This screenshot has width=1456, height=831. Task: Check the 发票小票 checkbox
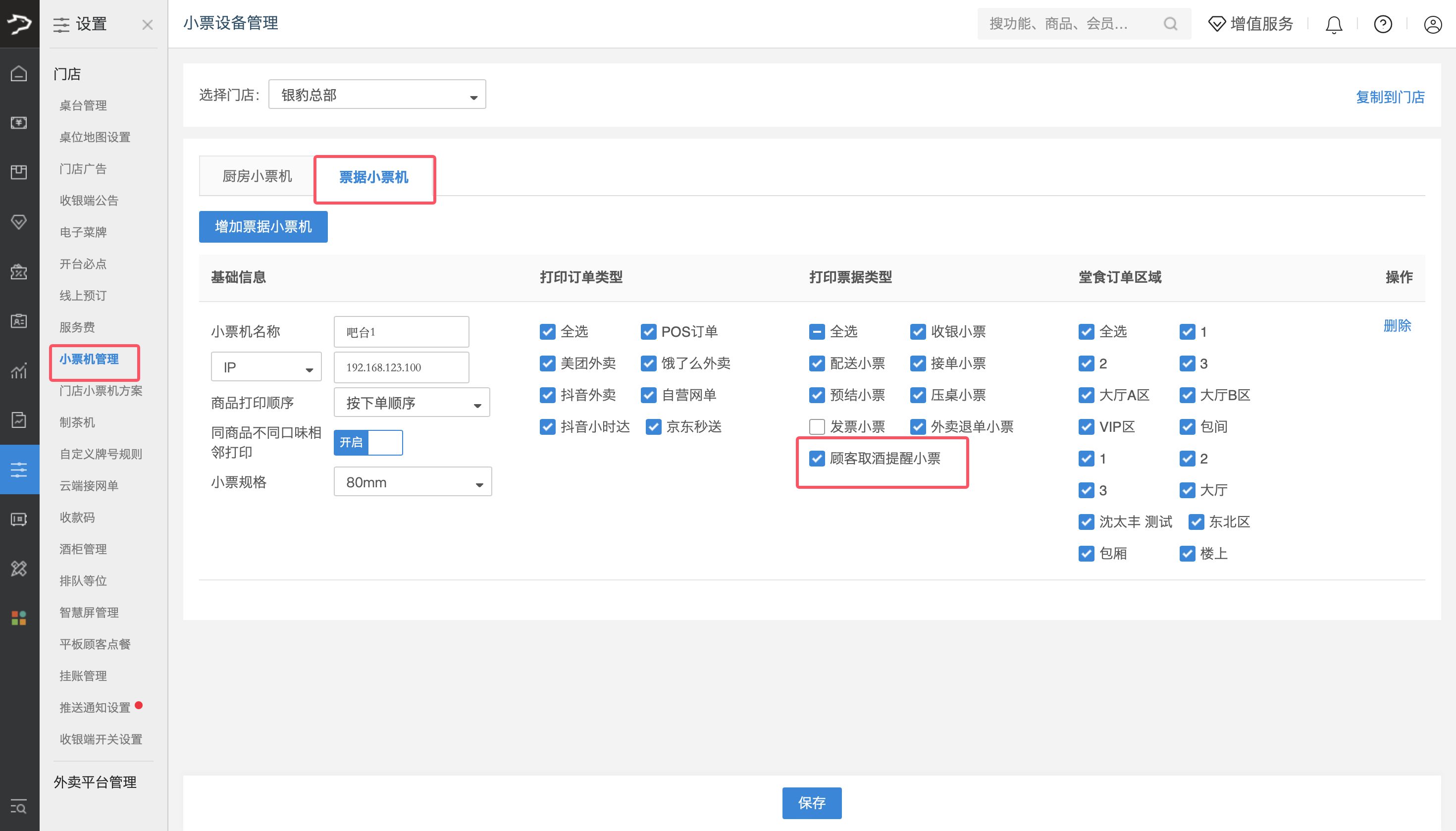(817, 427)
